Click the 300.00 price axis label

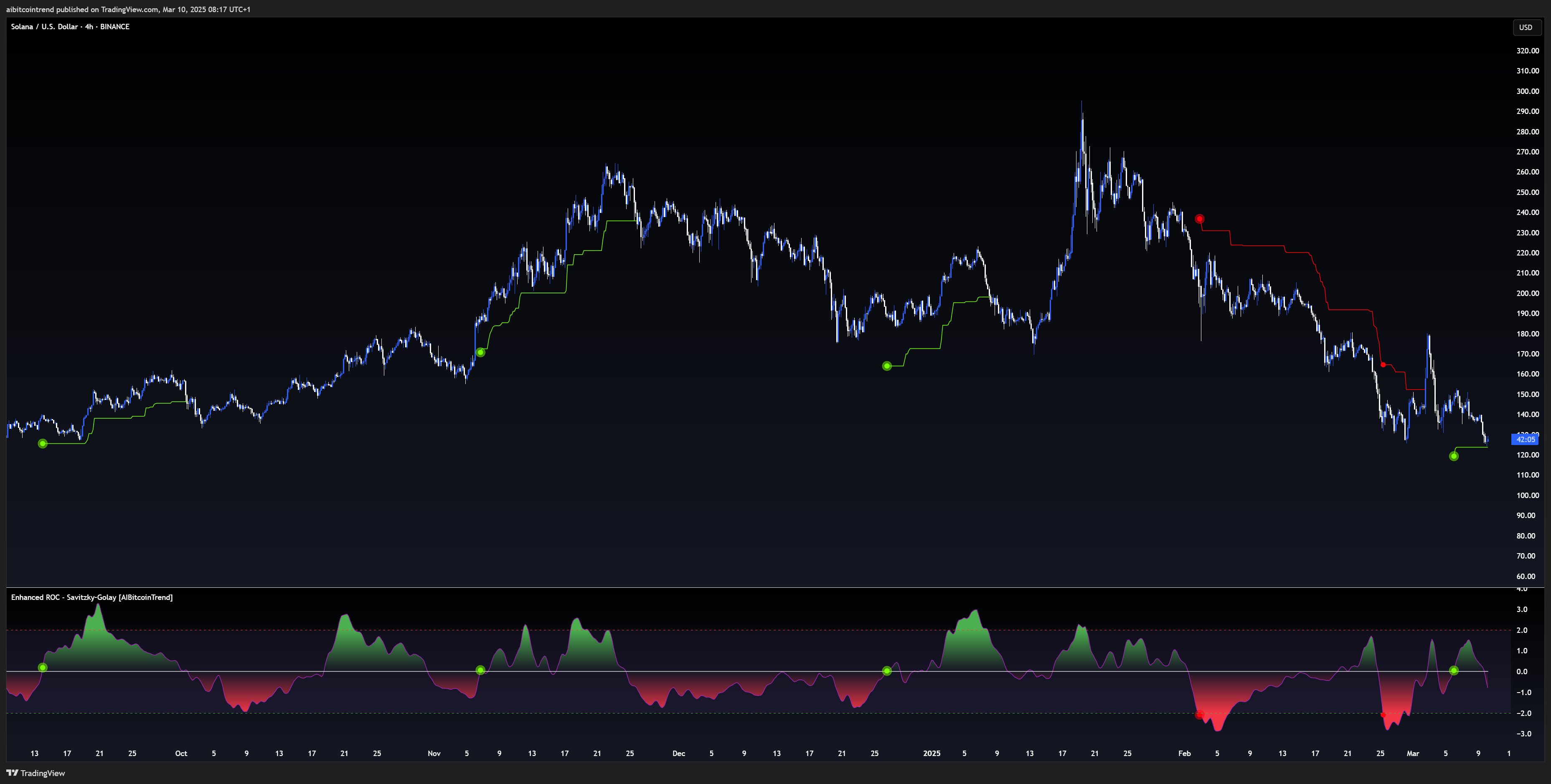tap(1528, 91)
